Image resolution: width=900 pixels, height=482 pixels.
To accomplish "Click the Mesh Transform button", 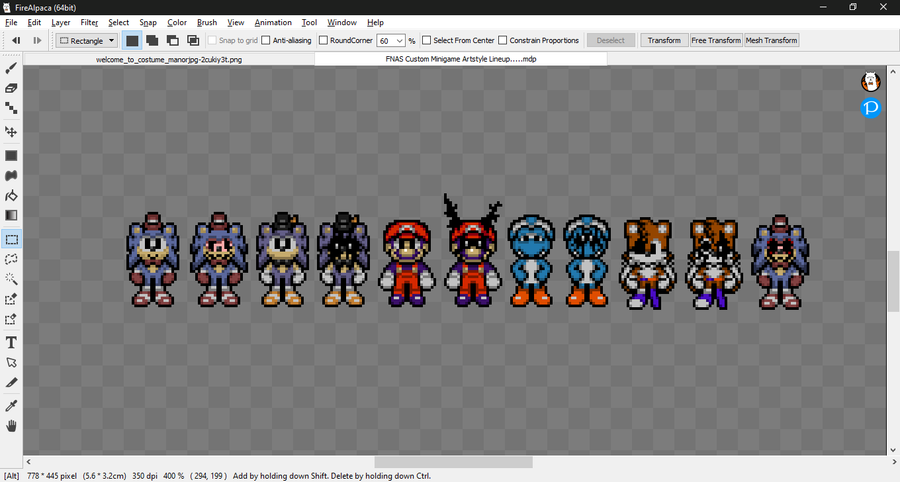I will pos(771,40).
